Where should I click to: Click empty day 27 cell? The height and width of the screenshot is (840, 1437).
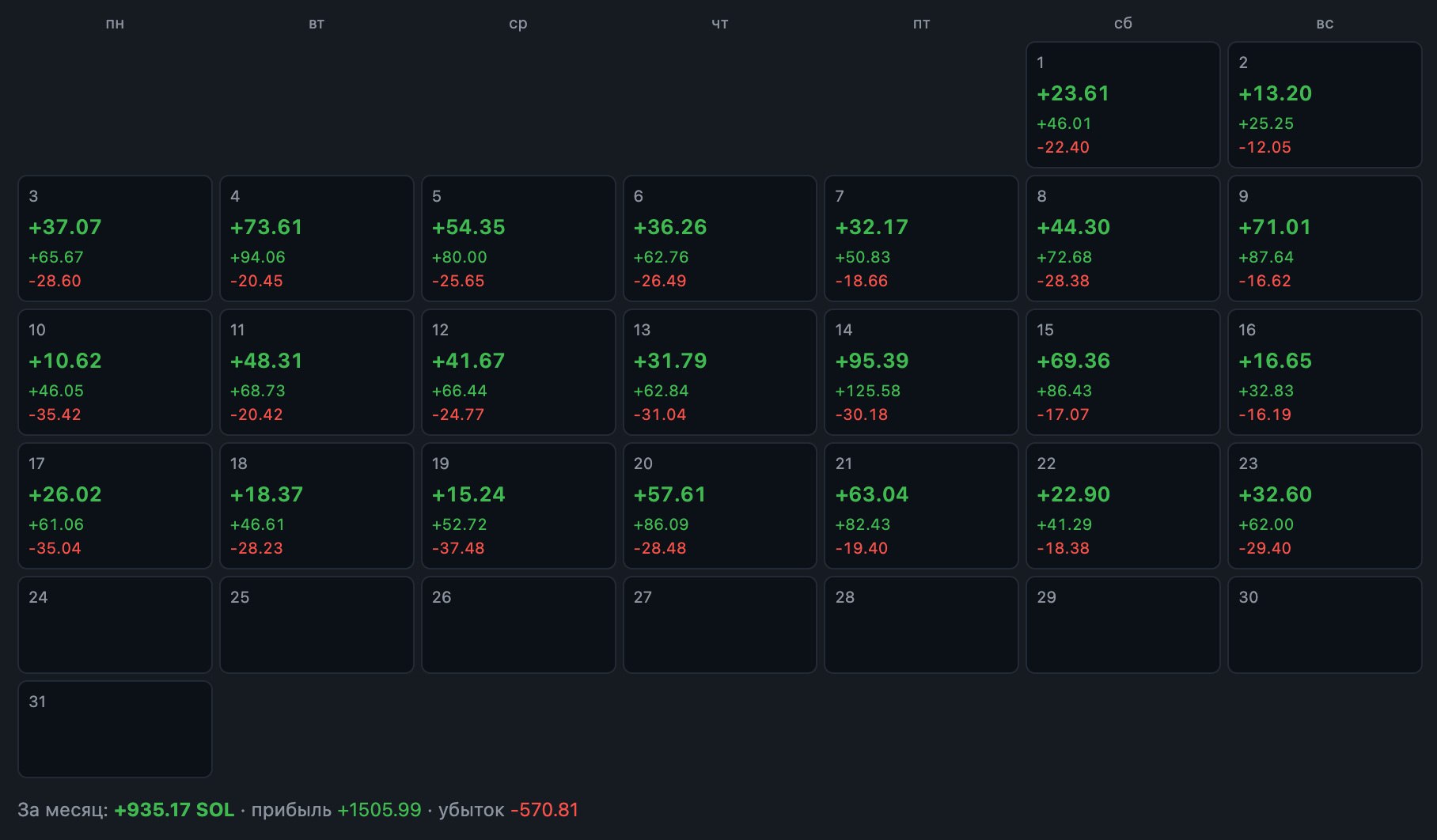[x=720, y=625]
